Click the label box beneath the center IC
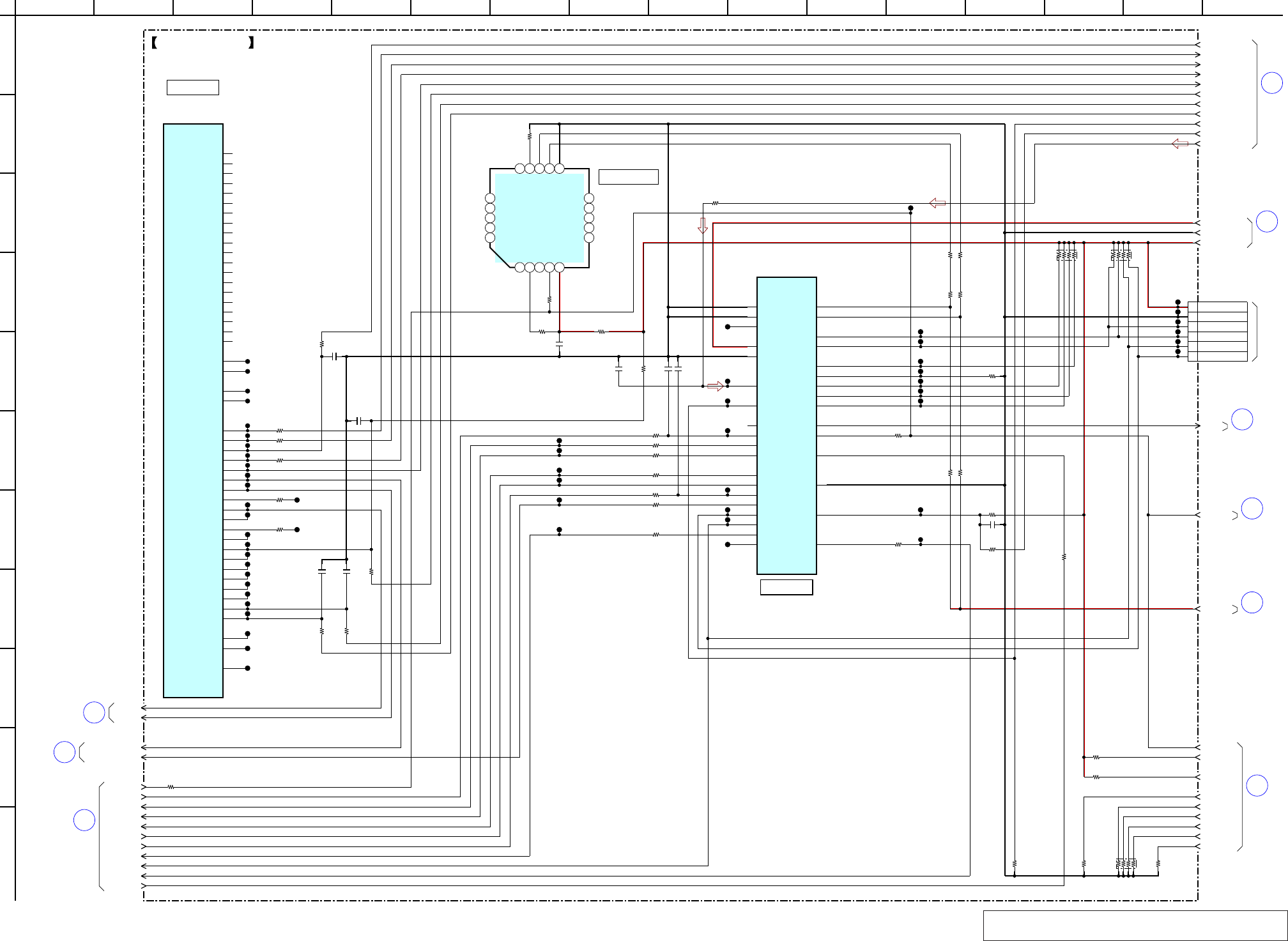The image size is (1288, 941). point(786,587)
